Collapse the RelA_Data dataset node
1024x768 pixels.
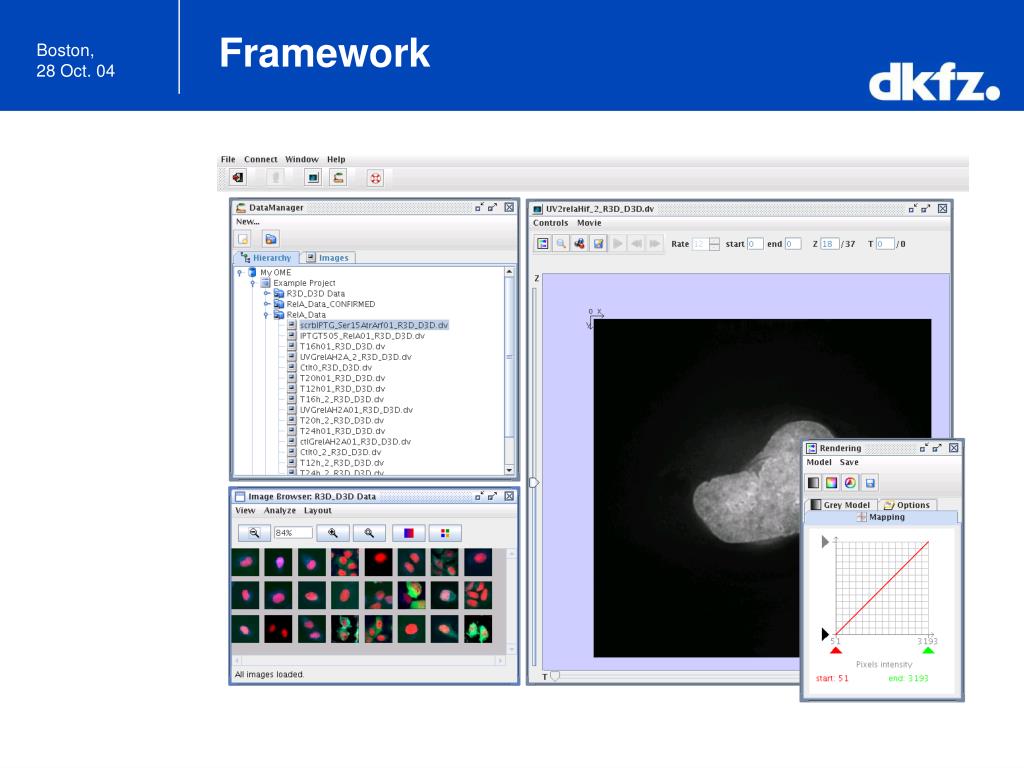[266, 315]
